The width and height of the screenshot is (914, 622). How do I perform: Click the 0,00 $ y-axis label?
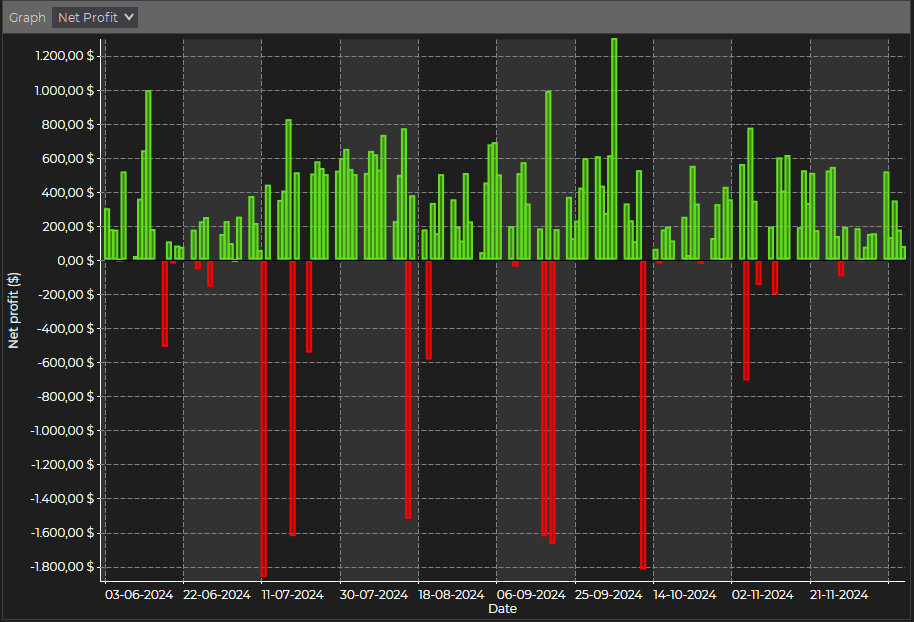pyautogui.click(x=77, y=260)
